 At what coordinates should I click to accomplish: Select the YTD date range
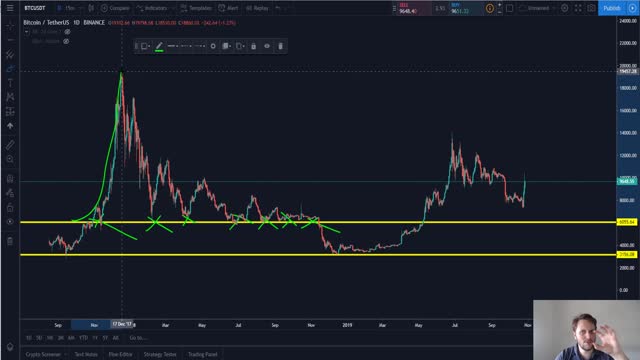tap(83, 338)
